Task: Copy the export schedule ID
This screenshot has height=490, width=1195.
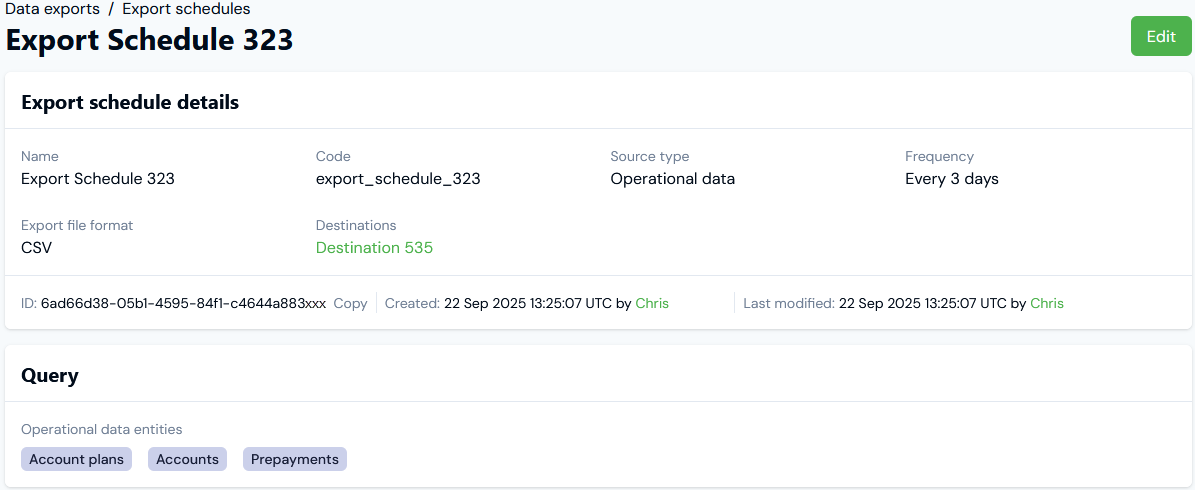Action: click(x=351, y=303)
